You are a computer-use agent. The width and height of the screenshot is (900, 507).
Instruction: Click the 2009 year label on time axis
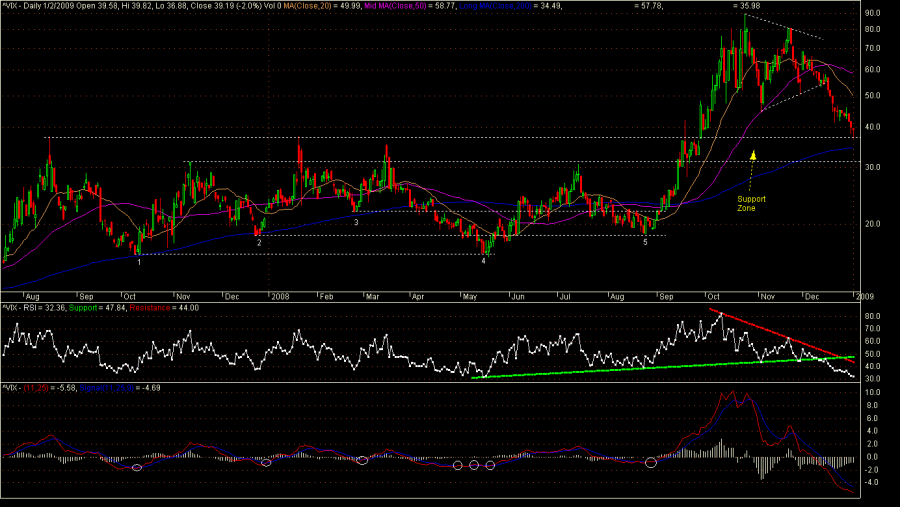pos(865,297)
